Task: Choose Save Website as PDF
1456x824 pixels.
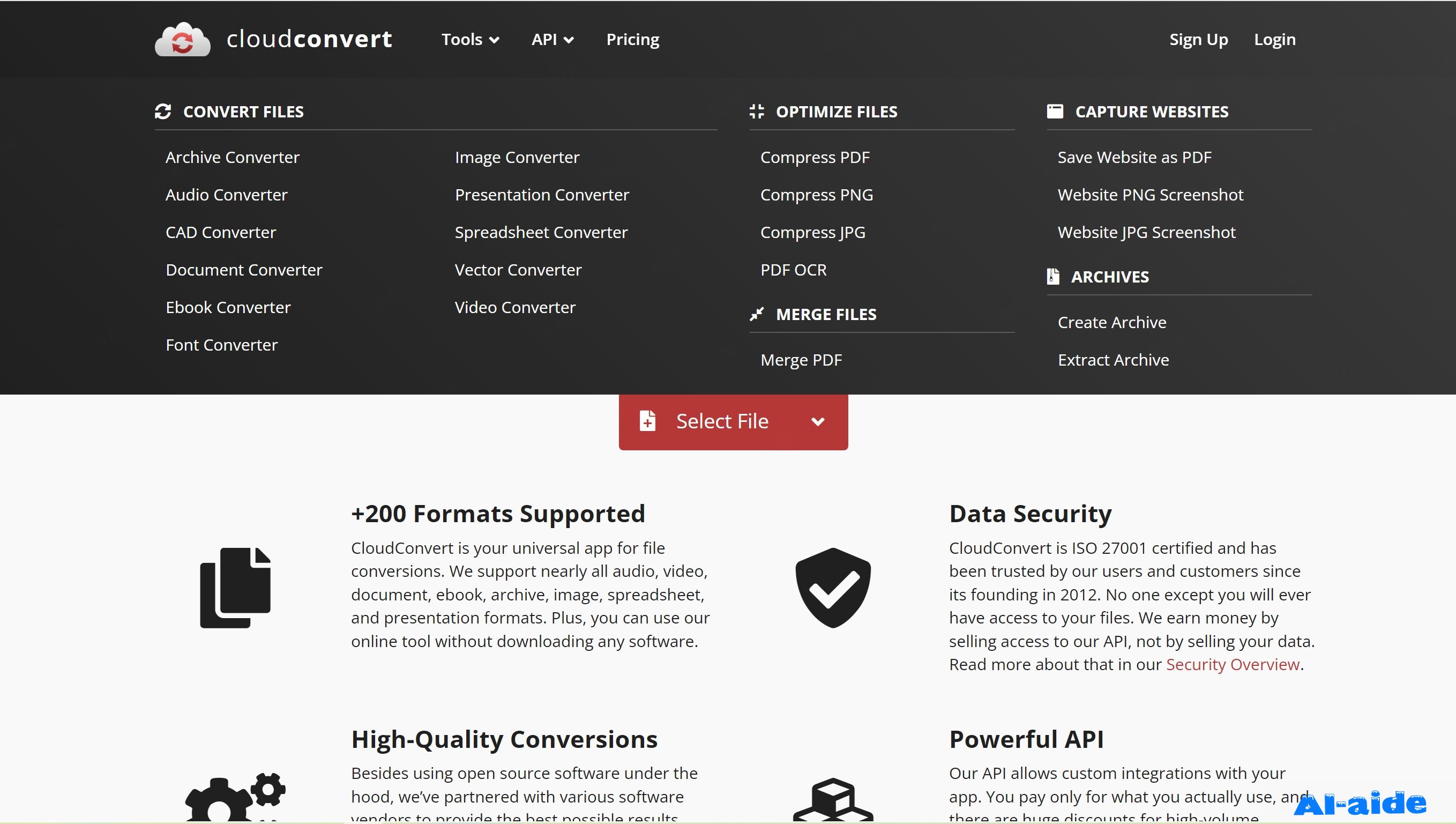Action: [x=1134, y=157]
